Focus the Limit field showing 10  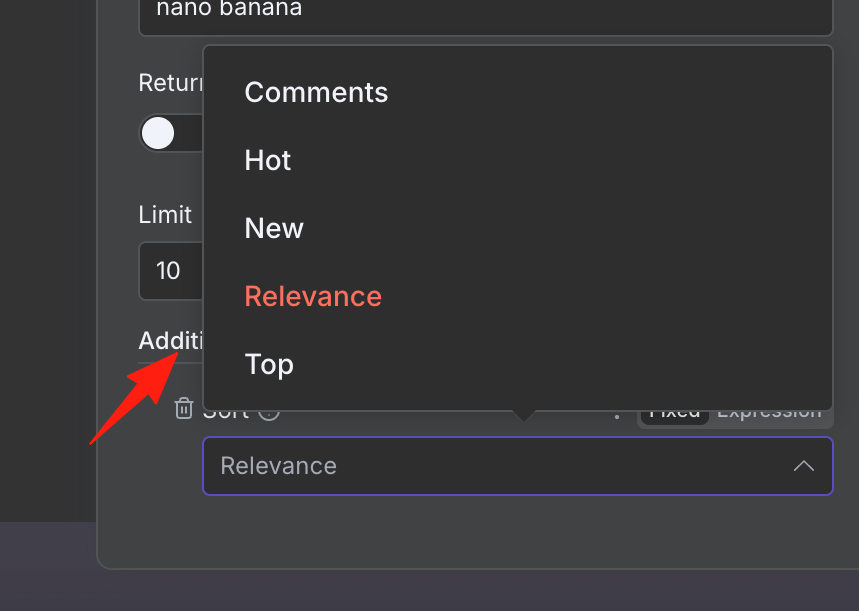pyautogui.click(x=171, y=271)
